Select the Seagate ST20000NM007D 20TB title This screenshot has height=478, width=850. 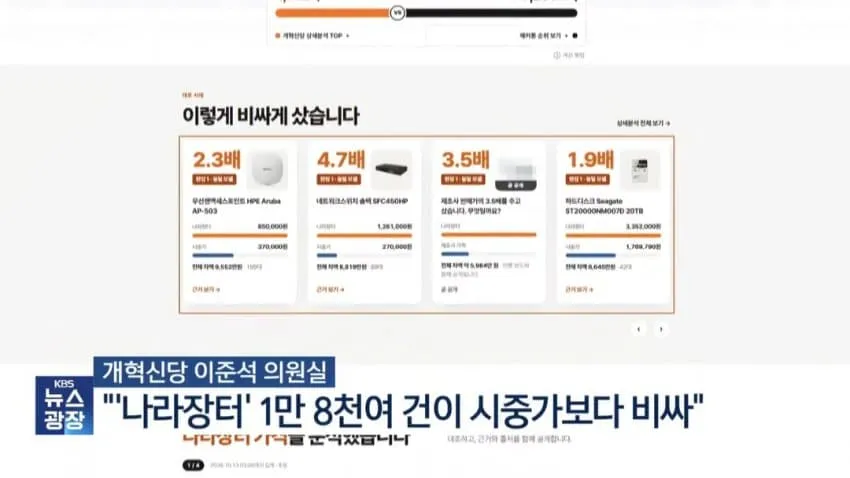click(x=604, y=206)
